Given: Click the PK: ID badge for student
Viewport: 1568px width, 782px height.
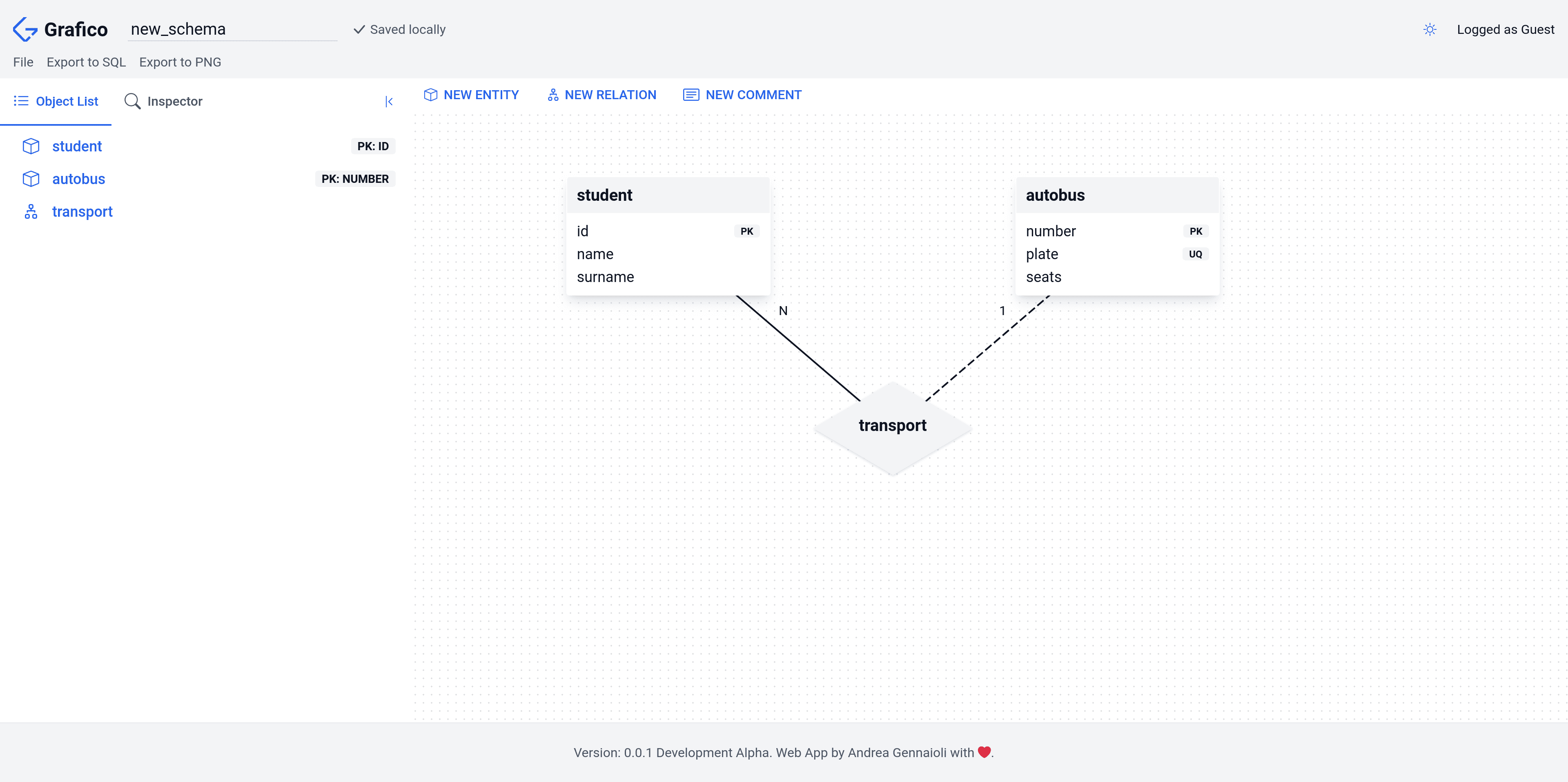Looking at the screenshot, I should tap(373, 146).
